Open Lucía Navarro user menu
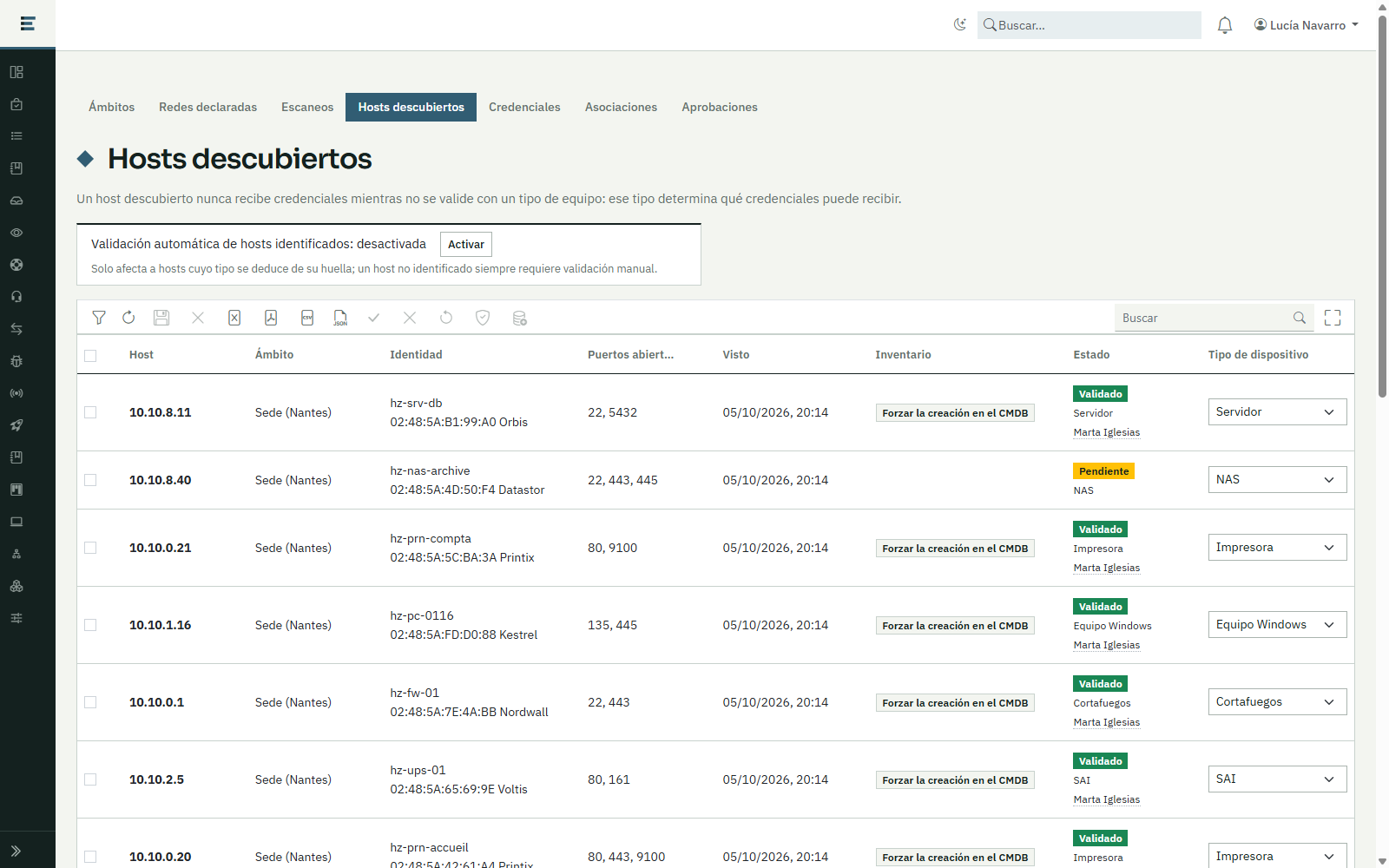1389x868 pixels. (1307, 25)
